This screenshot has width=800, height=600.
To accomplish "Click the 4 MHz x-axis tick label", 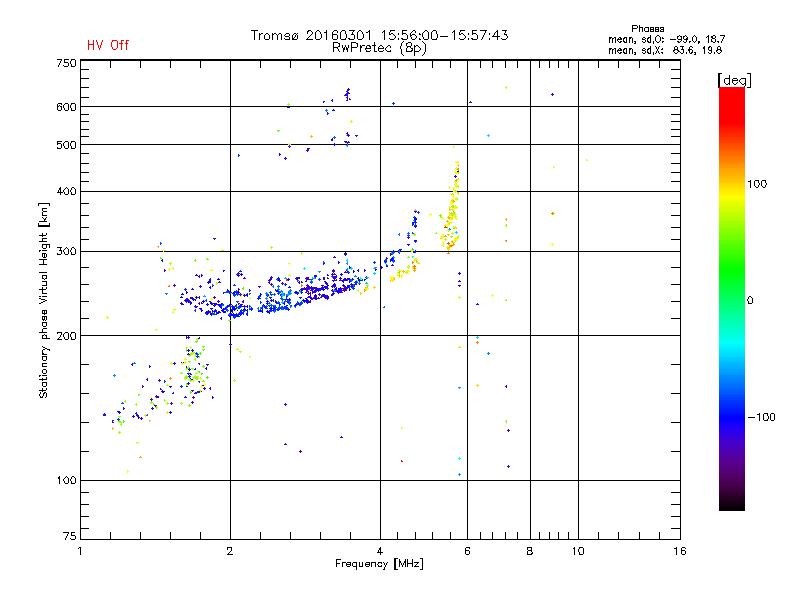I will 380,551.
